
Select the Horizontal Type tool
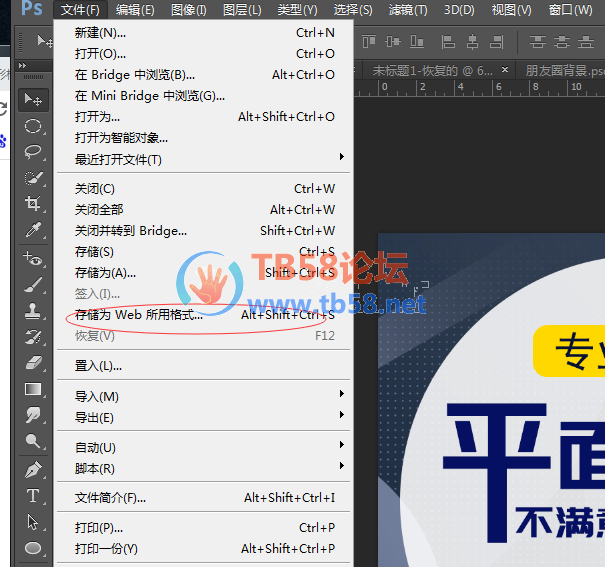(33, 496)
